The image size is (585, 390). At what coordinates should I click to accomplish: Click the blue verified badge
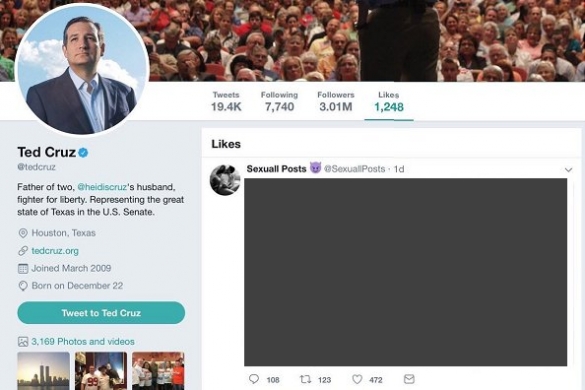coord(83,152)
